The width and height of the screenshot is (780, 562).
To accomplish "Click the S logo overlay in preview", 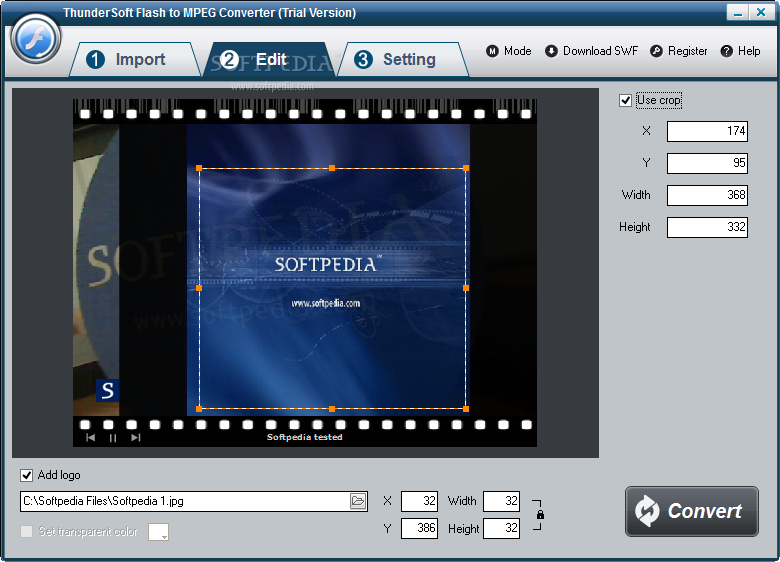I will [x=107, y=390].
